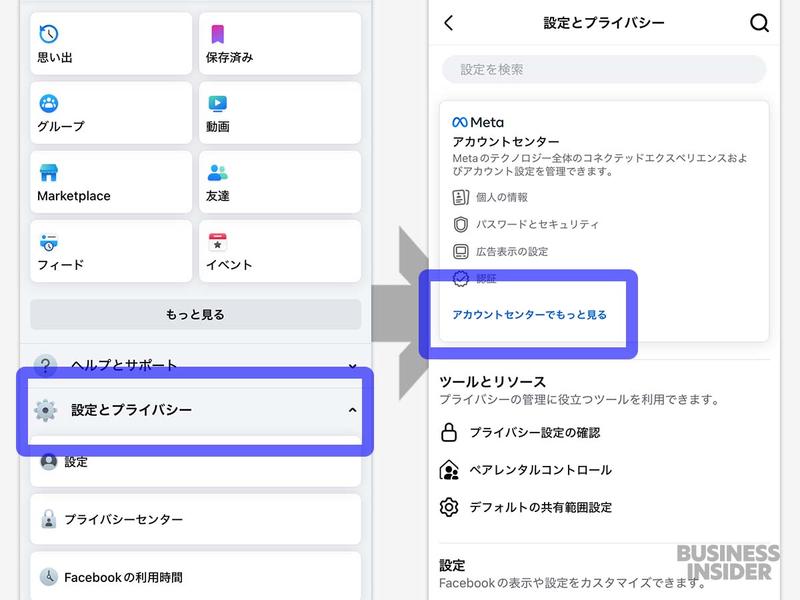Click the アカウントセンター heading

[506, 141]
